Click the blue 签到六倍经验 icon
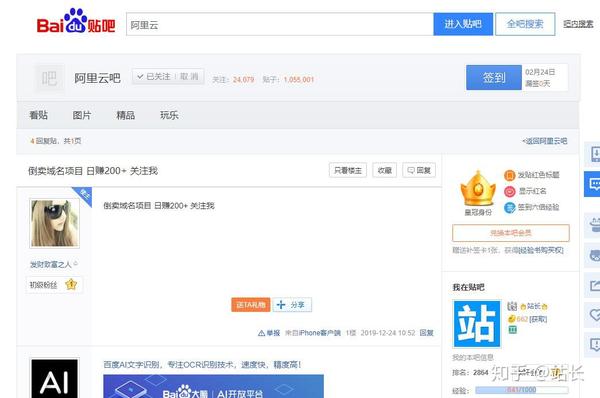The height and width of the screenshot is (398, 600). coord(509,207)
